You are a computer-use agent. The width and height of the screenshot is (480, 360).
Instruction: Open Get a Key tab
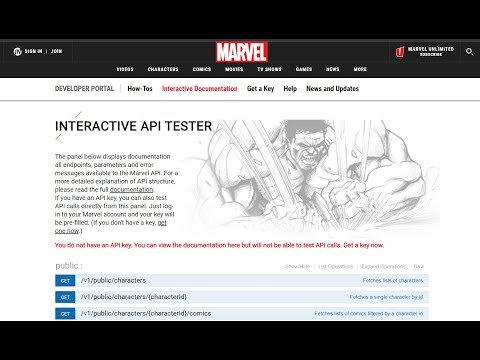pyautogui.click(x=260, y=89)
